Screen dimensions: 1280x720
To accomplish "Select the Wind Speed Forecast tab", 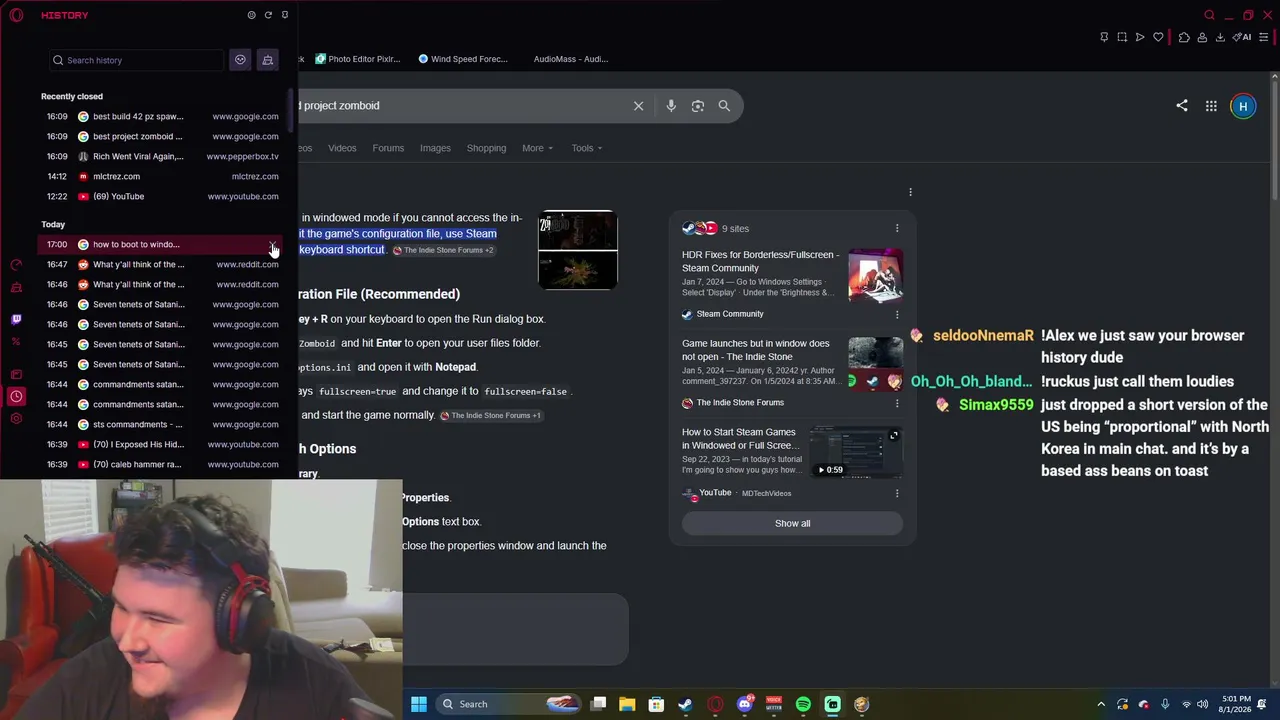I will (463, 59).
